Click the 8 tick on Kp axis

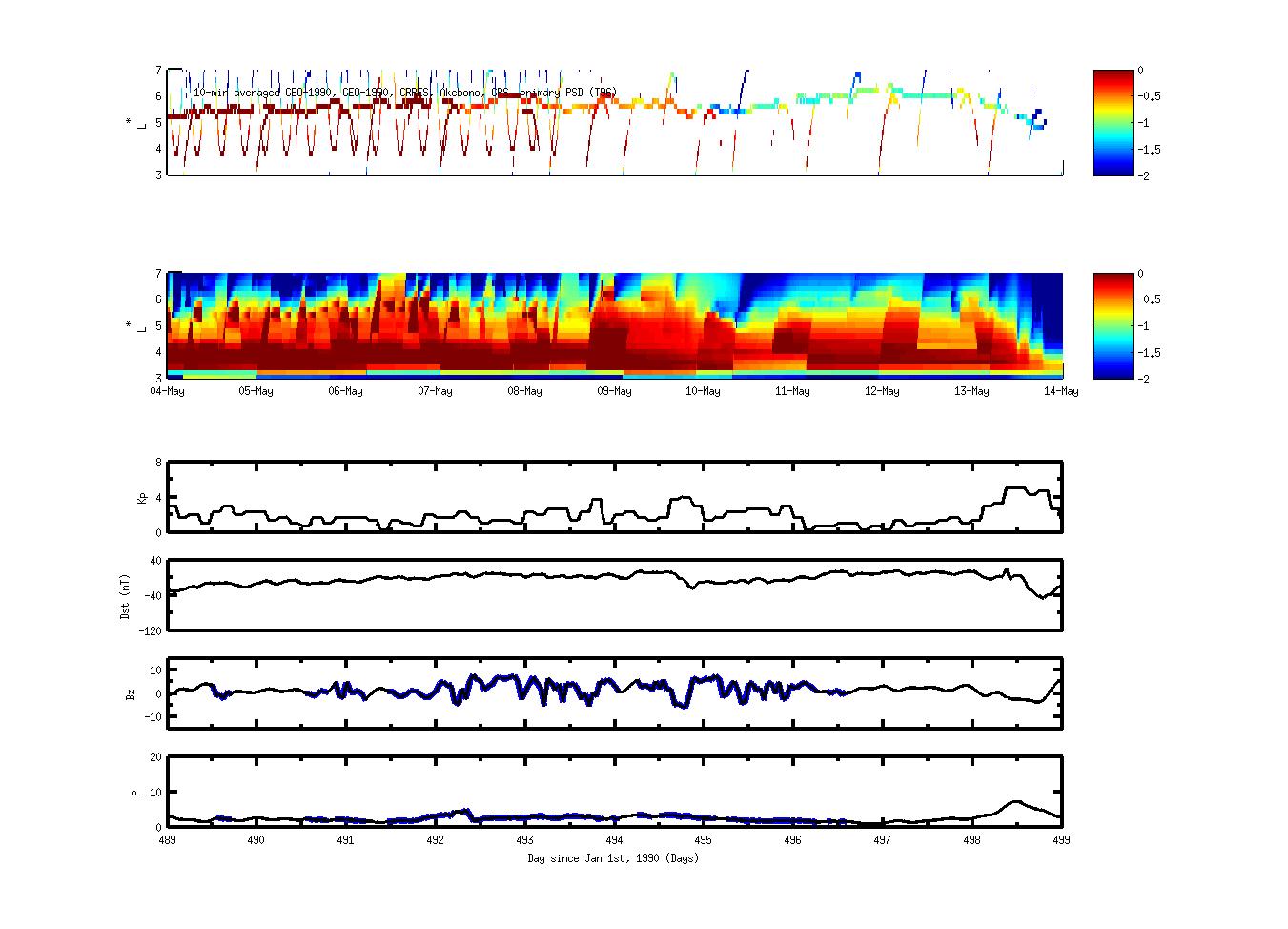158,463
